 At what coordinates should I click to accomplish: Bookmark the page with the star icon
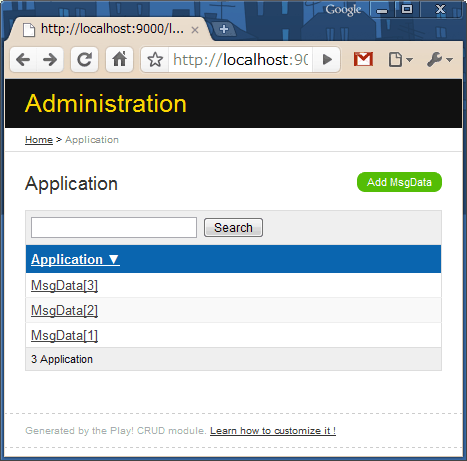(155, 60)
